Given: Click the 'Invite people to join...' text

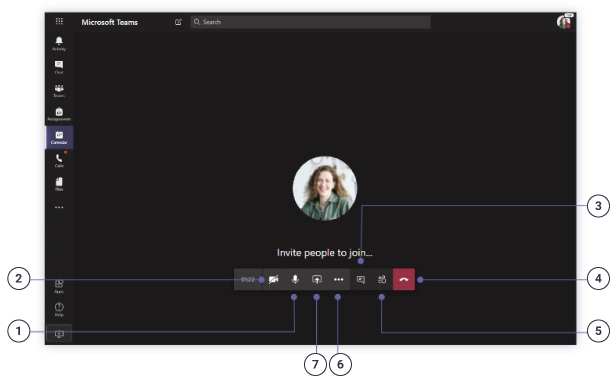Looking at the screenshot, I should pos(325,253).
